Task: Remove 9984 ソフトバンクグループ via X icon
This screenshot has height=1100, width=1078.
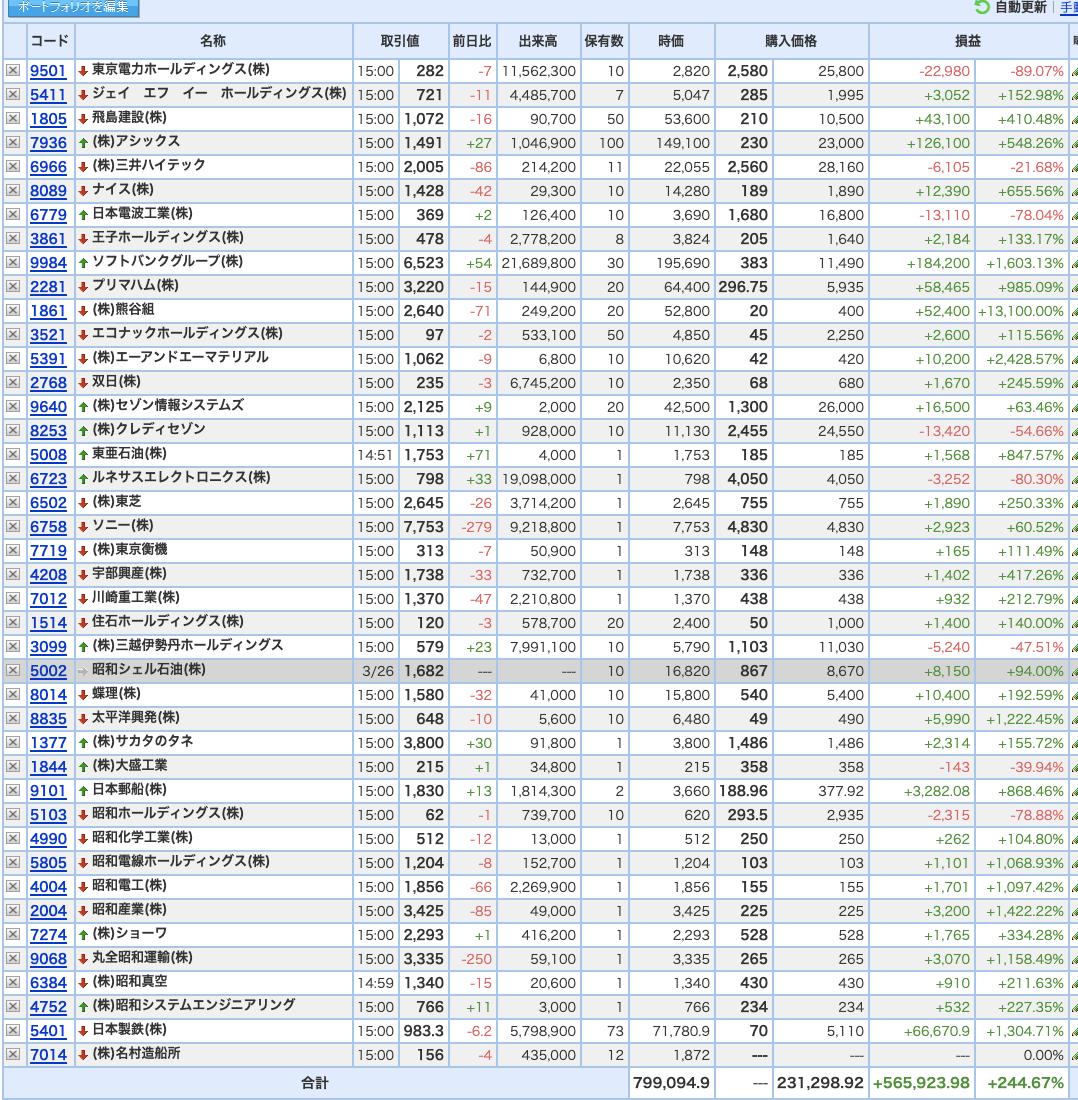Action: 13,262
